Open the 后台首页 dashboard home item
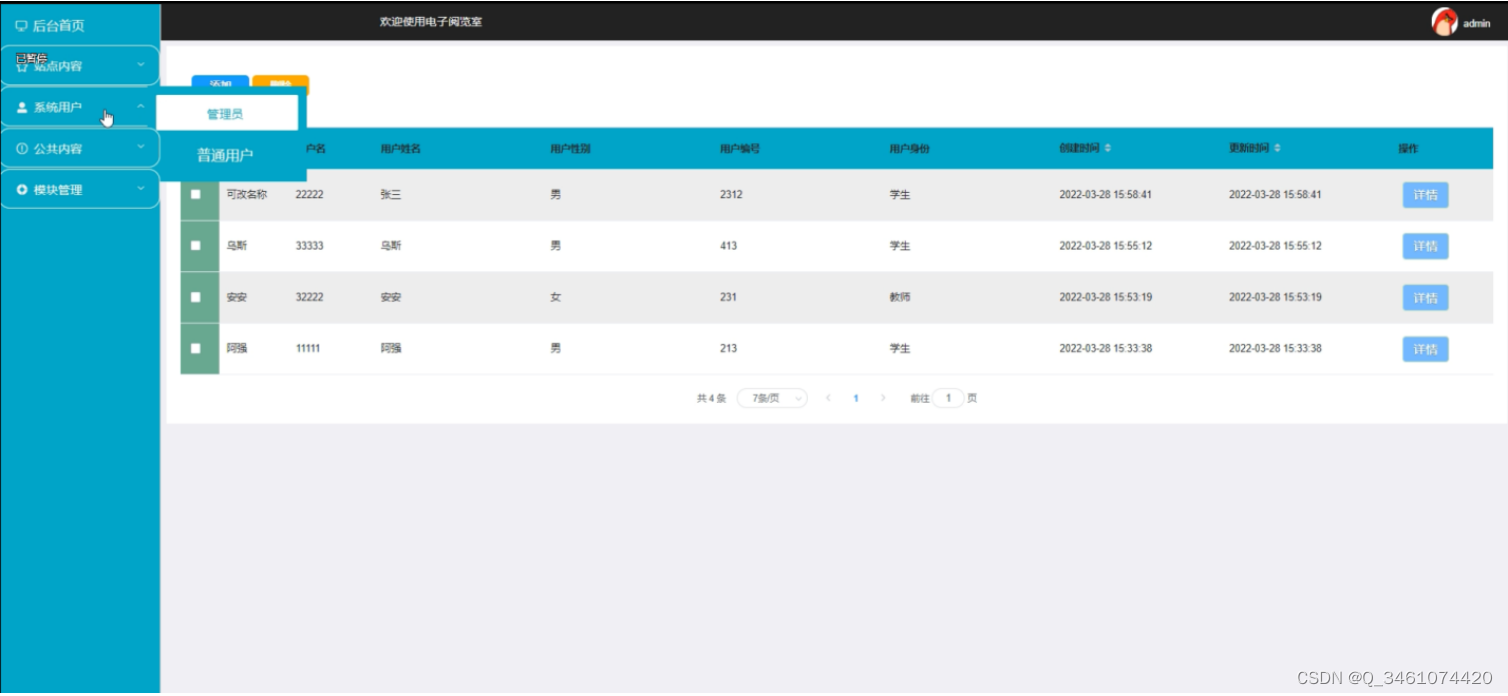Screen dimensions: 1508x696 click(x=50, y=25)
